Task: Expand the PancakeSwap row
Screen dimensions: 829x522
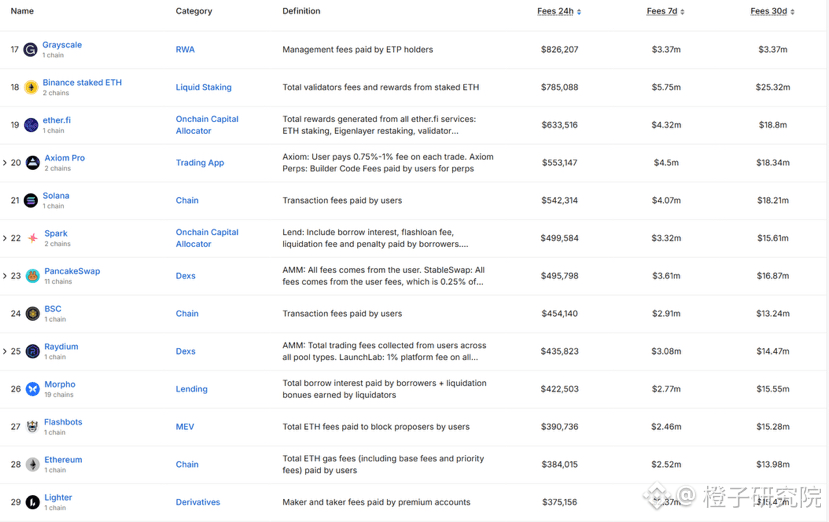Action: [5, 276]
